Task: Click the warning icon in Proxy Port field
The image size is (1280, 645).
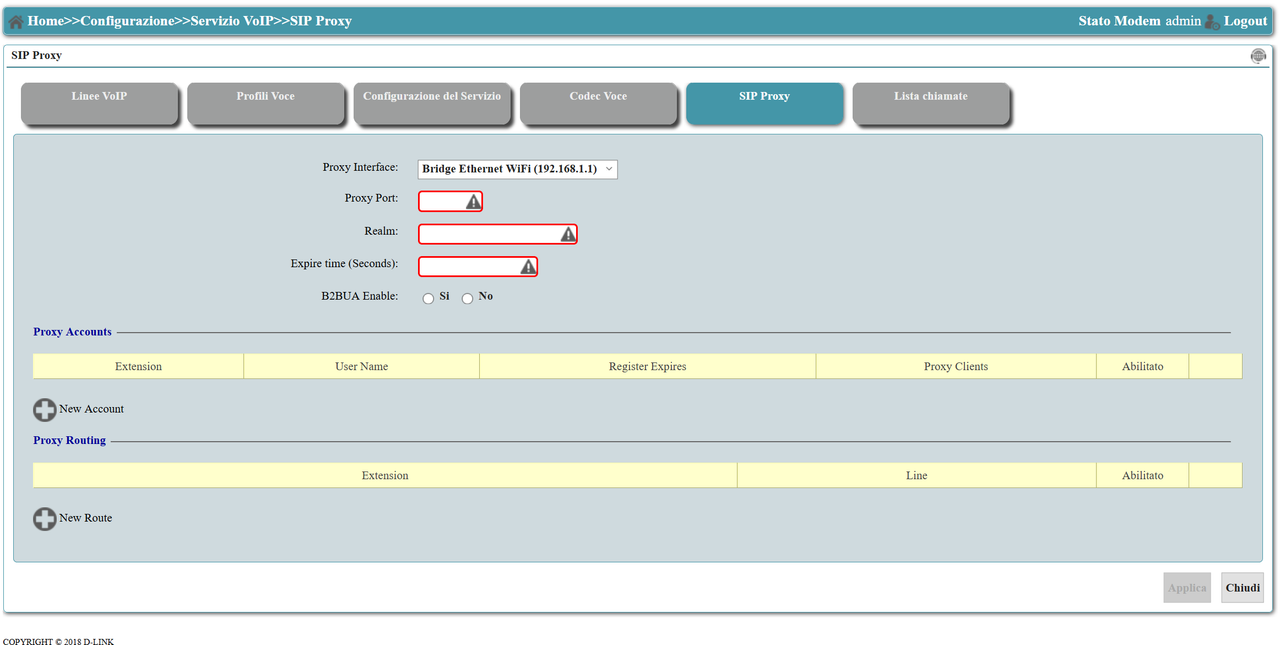Action: pos(474,202)
